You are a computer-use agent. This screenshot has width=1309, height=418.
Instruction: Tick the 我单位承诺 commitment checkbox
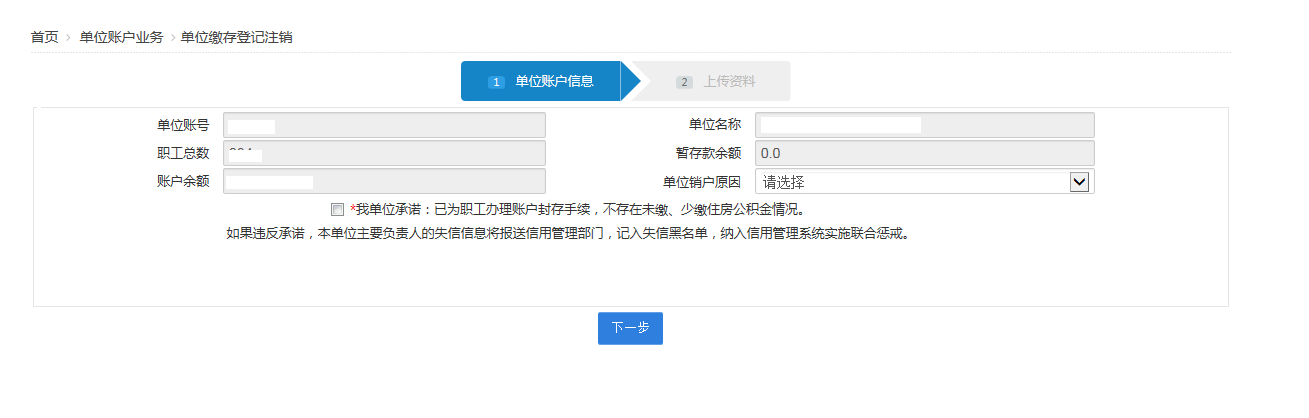point(337,210)
